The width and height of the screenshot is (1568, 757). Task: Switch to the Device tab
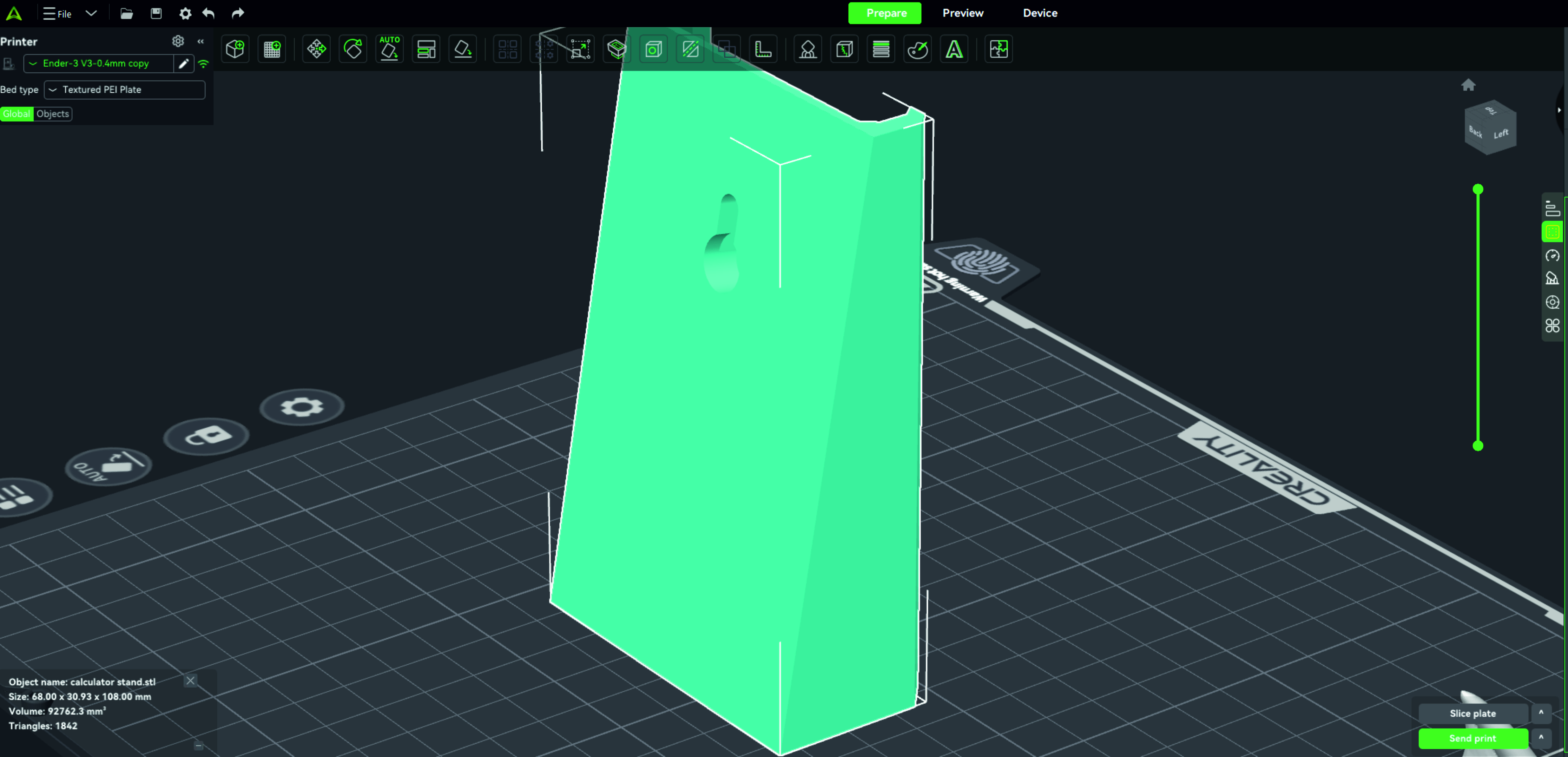pos(1040,13)
